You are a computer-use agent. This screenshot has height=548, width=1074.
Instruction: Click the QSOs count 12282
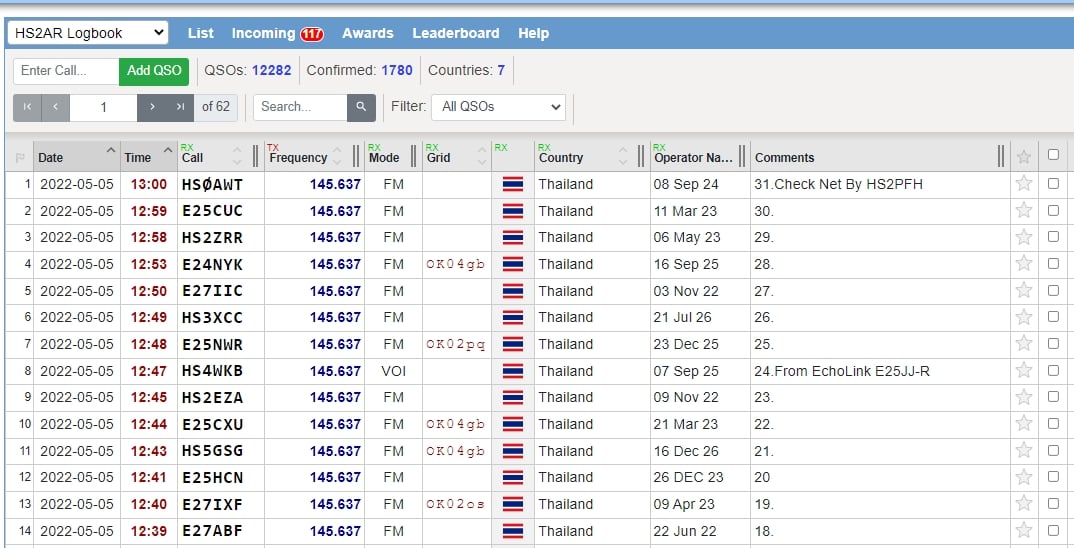(272, 70)
